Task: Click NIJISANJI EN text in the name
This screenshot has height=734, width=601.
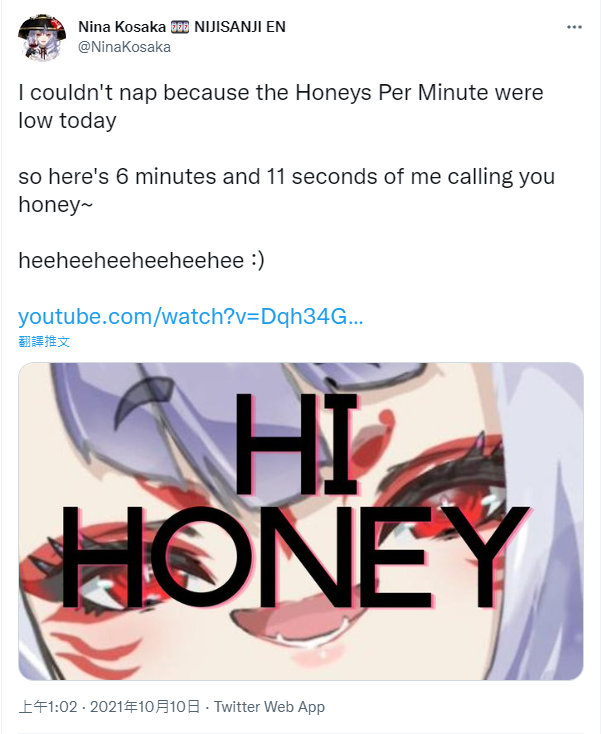Action: (x=240, y=27)
